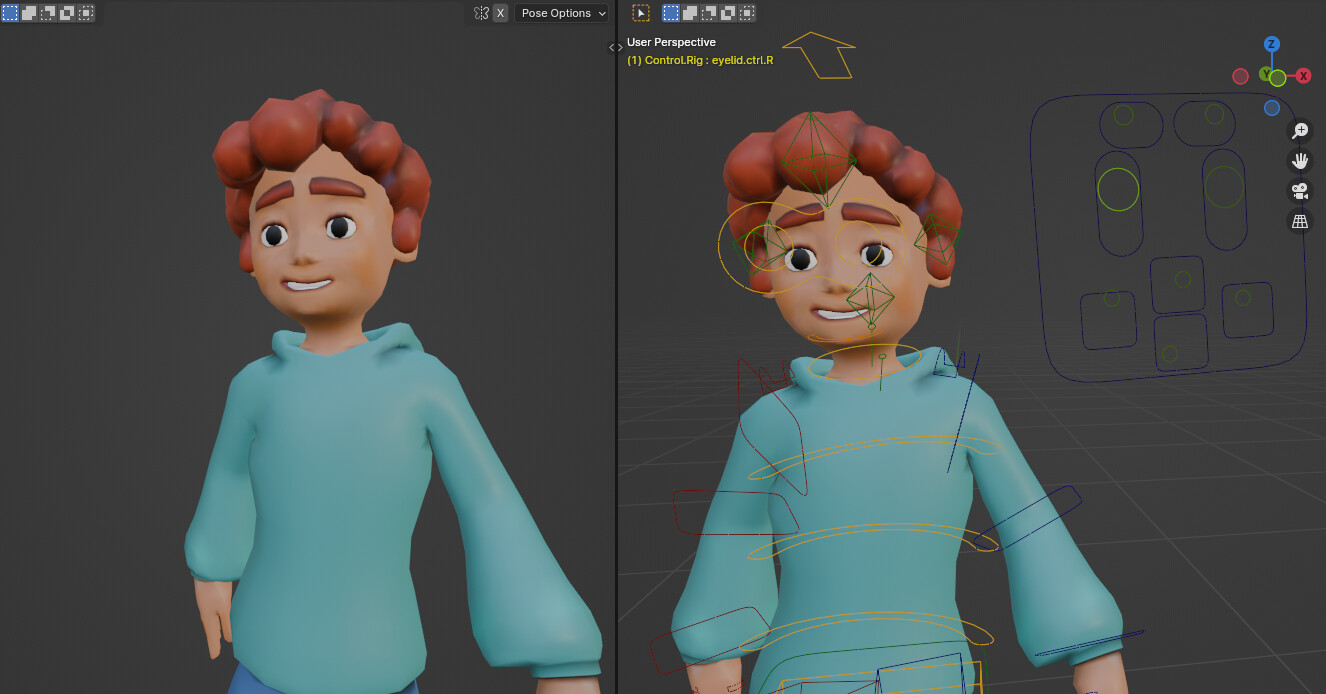
Task: Enable the X-axis mirror toggle
Action: pyautogui.click(x=500, y=12)
